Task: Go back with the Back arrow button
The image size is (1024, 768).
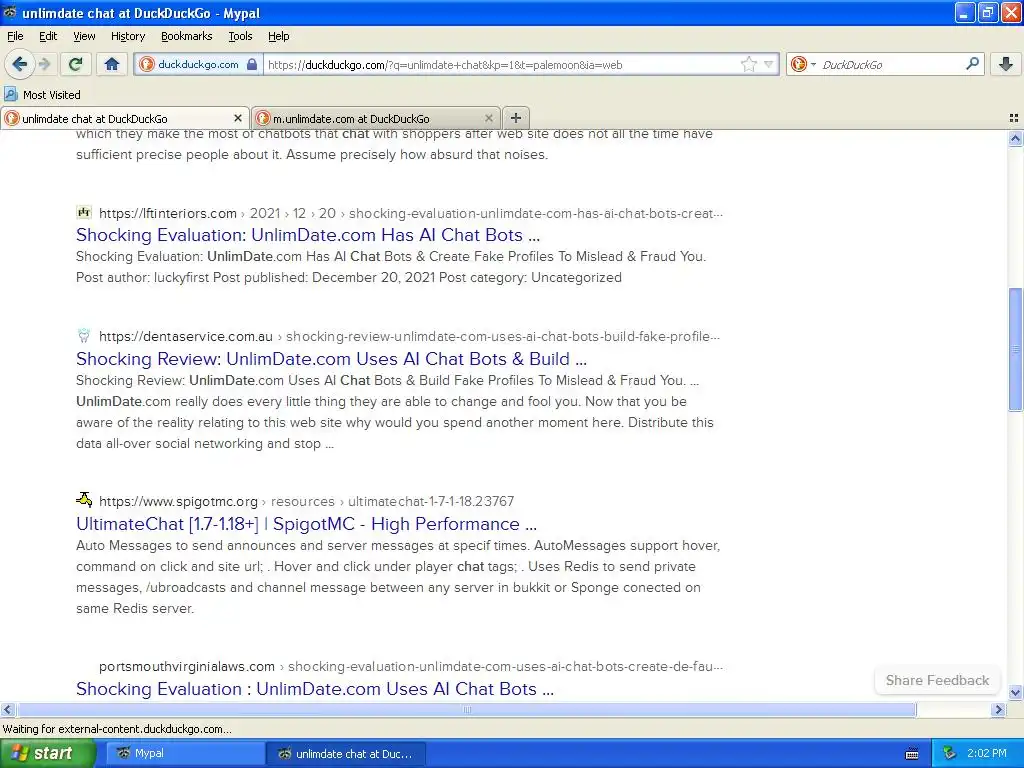Action: [x=19, y=64]
